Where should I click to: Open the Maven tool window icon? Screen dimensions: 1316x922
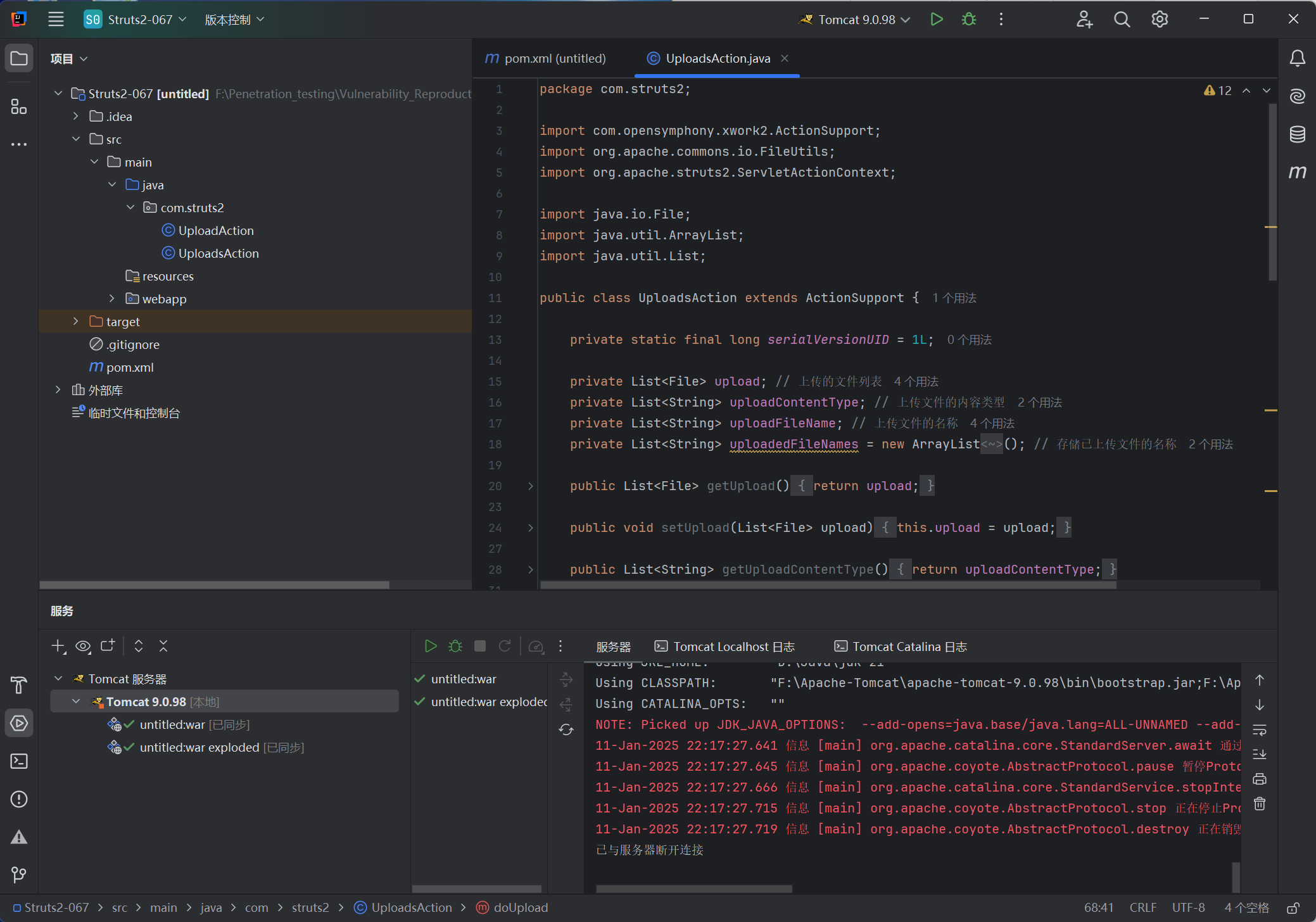[x=1297, y=172]
